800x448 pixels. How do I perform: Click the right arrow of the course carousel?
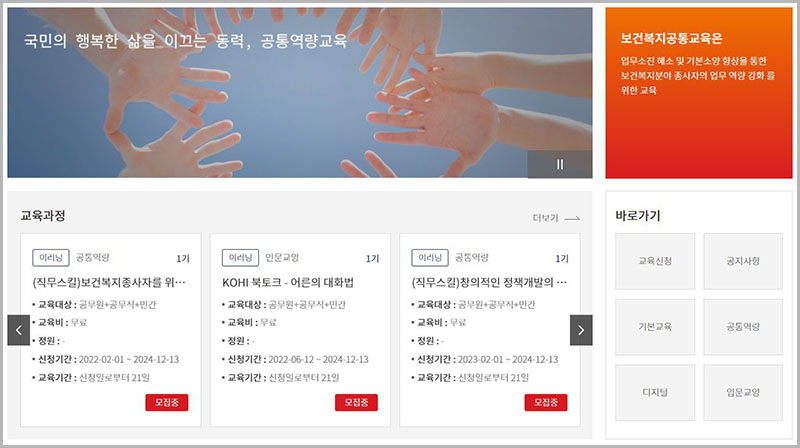point(581,330)
